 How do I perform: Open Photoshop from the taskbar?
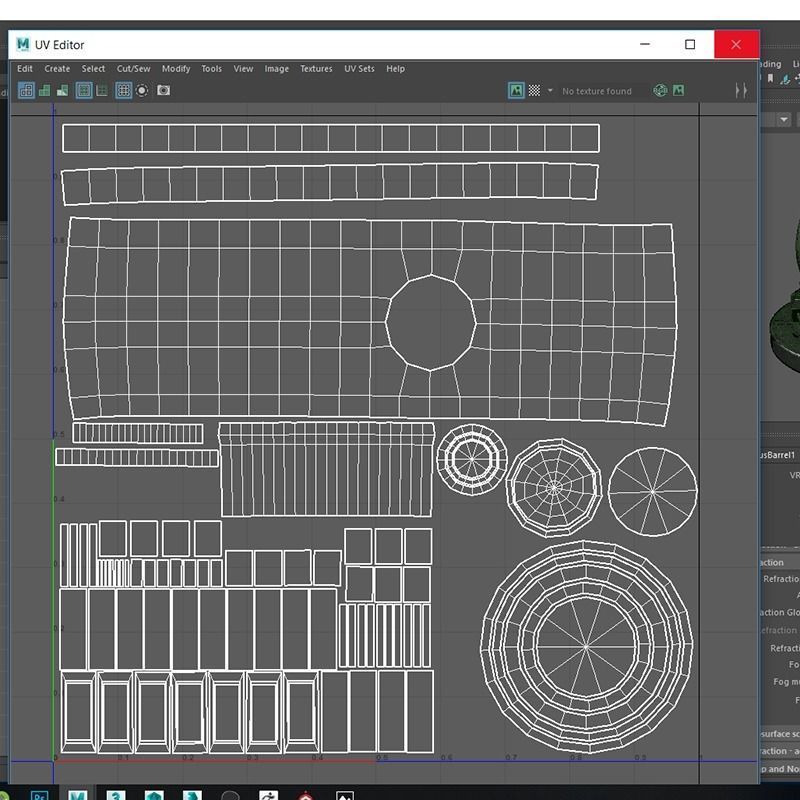[x=39, y=795]
